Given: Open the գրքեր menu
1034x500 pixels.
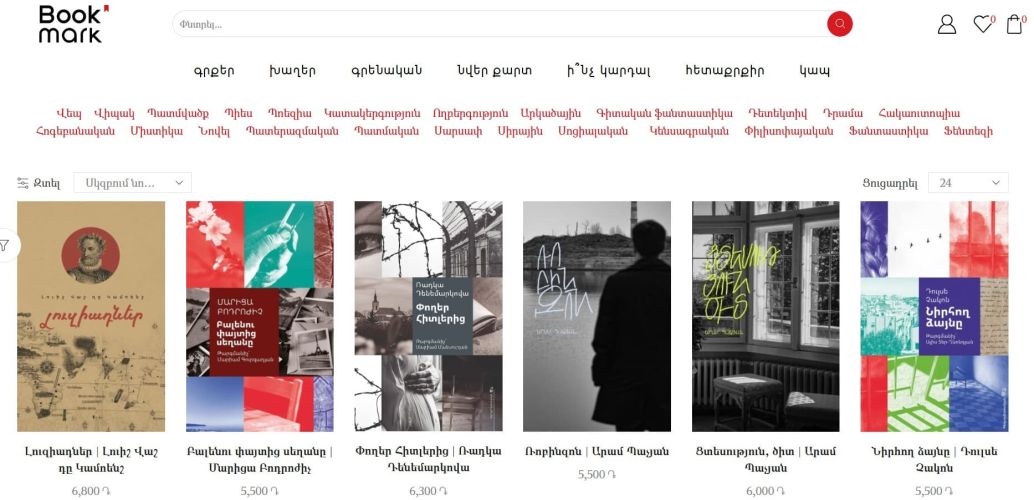Looking at the screenshot, I should point(214,71).
